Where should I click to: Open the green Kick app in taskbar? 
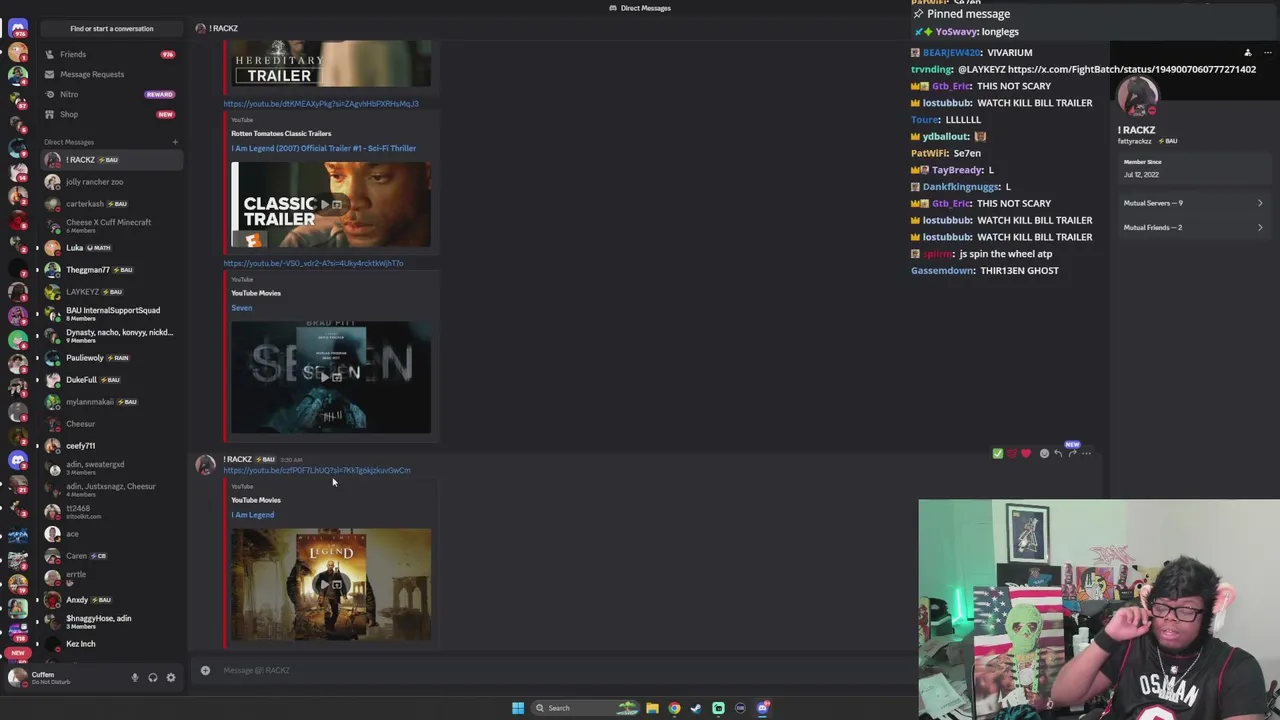click(x=718, y=708)
